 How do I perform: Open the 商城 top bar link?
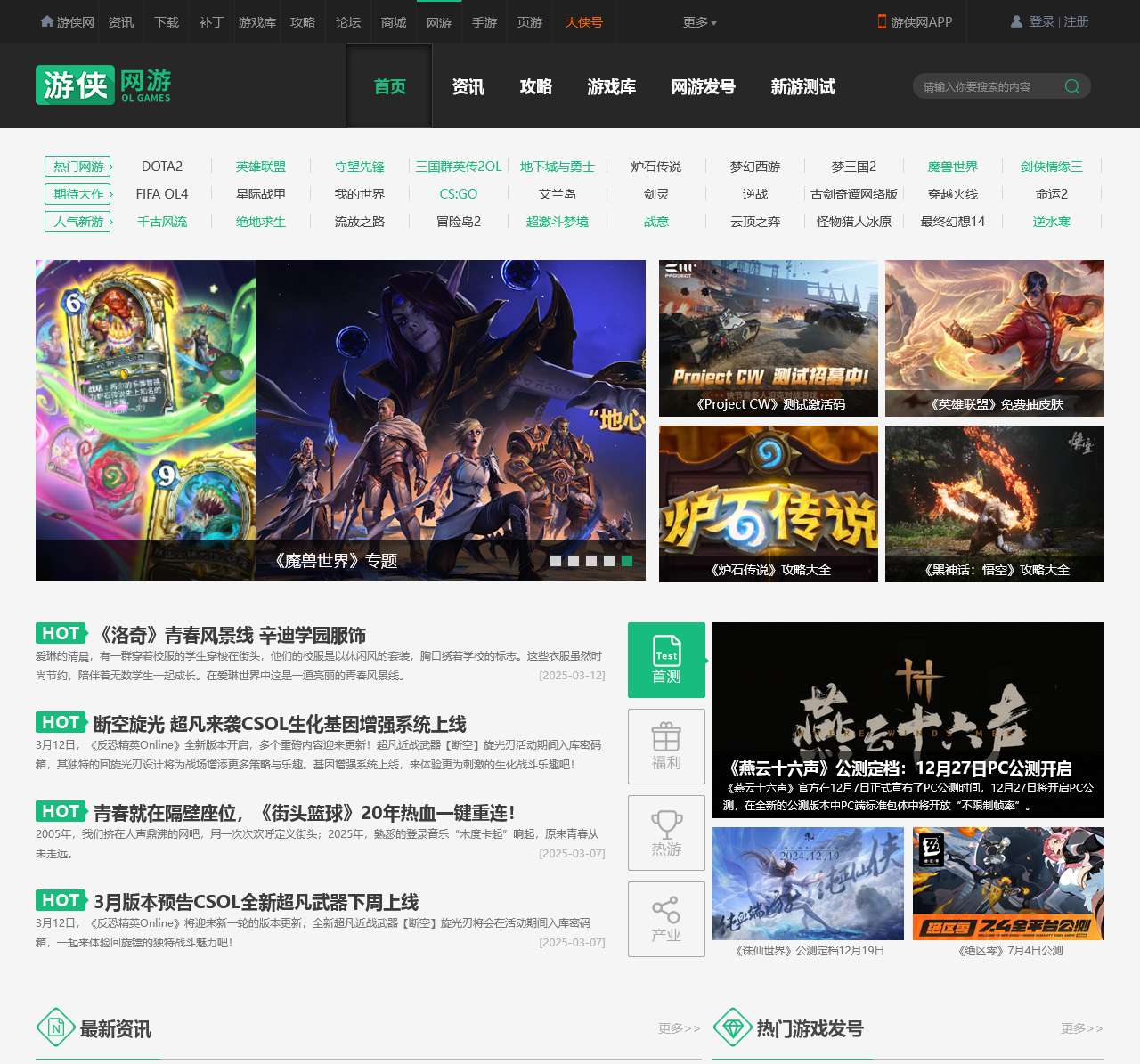point(394,21)
